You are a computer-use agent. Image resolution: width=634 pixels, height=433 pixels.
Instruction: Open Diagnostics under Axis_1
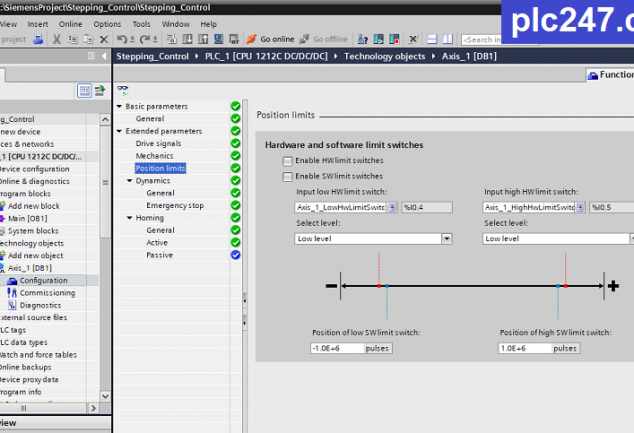[40, 305]
